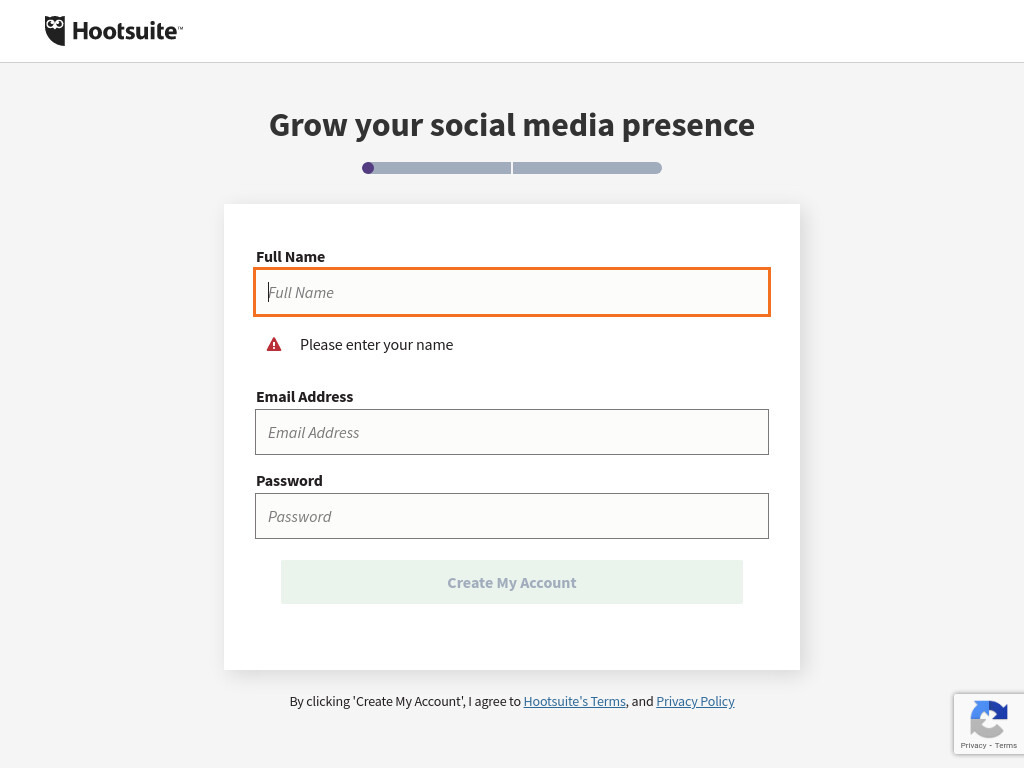Open the Privacy Policy link

696,701
